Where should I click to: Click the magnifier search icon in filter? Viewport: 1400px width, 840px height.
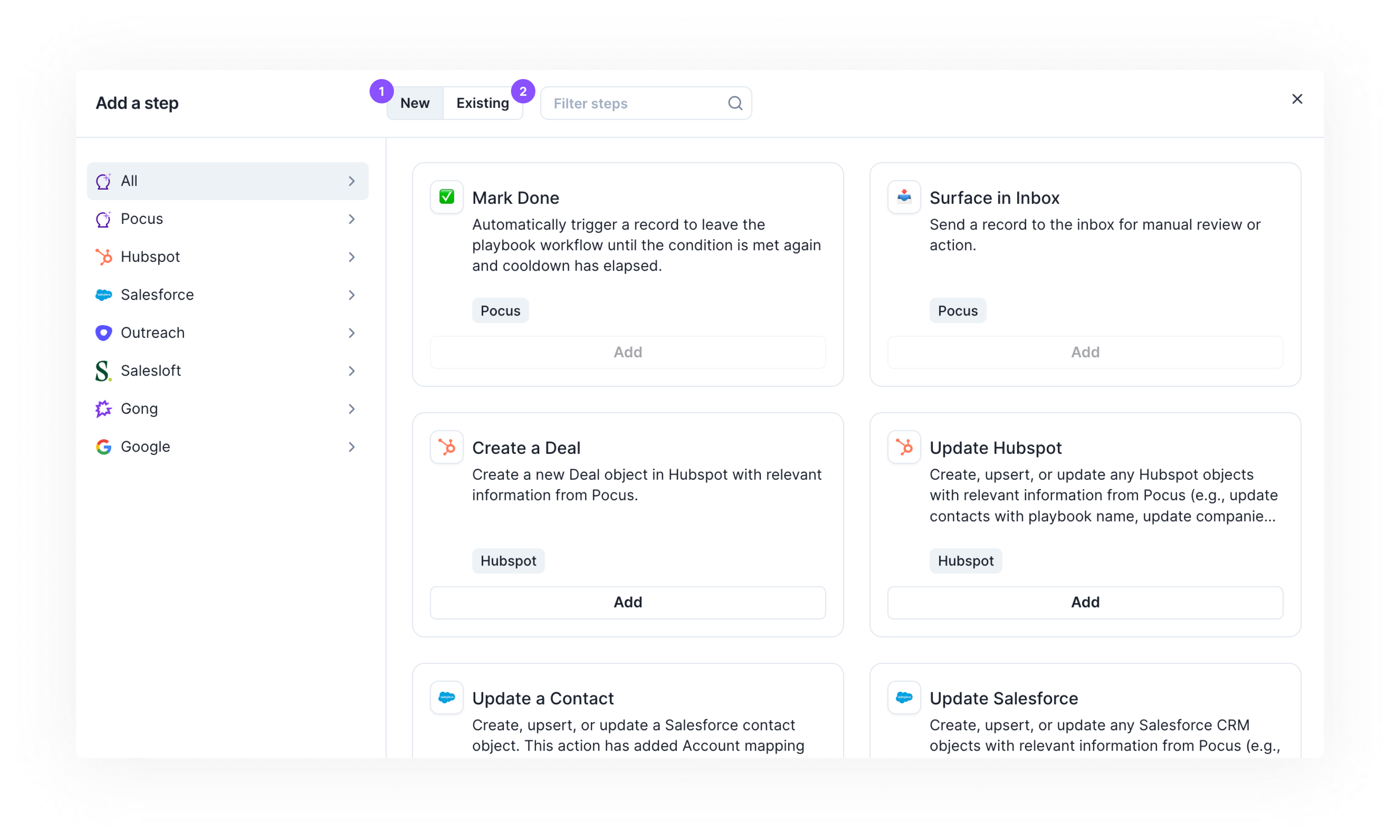point(735,103)
